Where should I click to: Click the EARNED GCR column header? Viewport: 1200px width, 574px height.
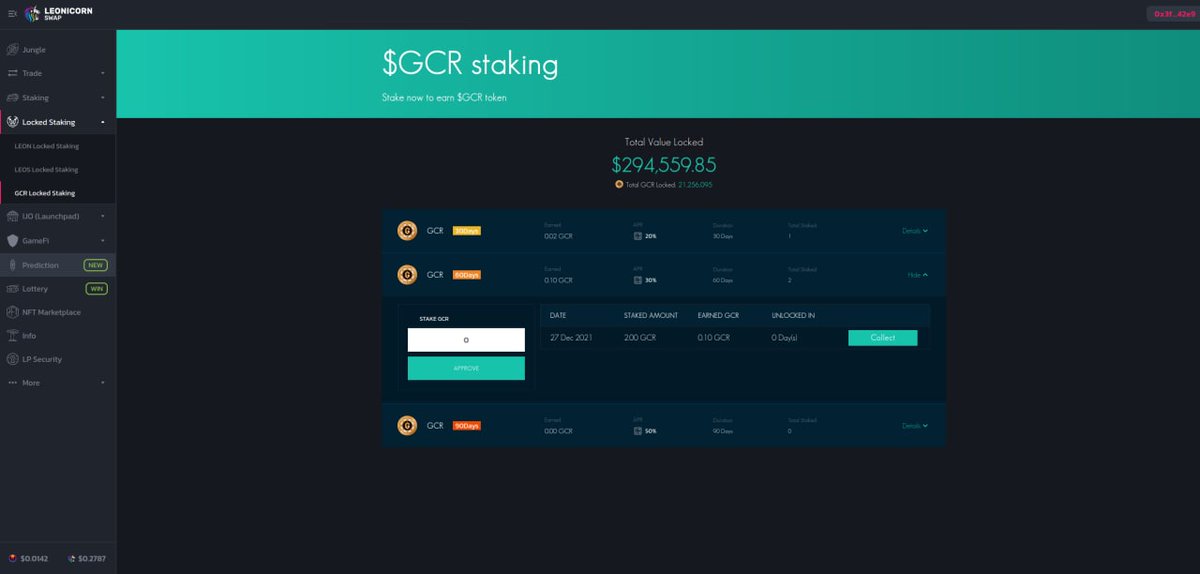click(718, 315)
